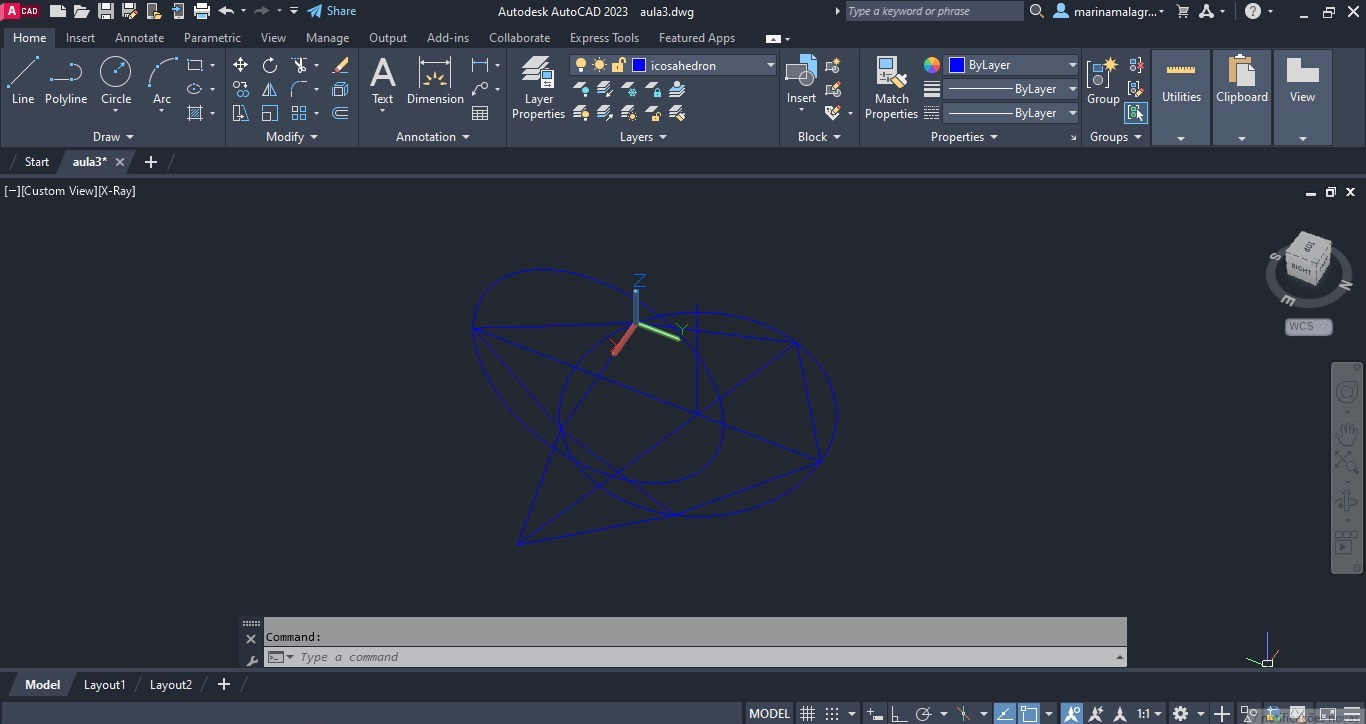Select the Stretch tool
Viewport: 1366px width, 724px height.
(x=240, y=113)
